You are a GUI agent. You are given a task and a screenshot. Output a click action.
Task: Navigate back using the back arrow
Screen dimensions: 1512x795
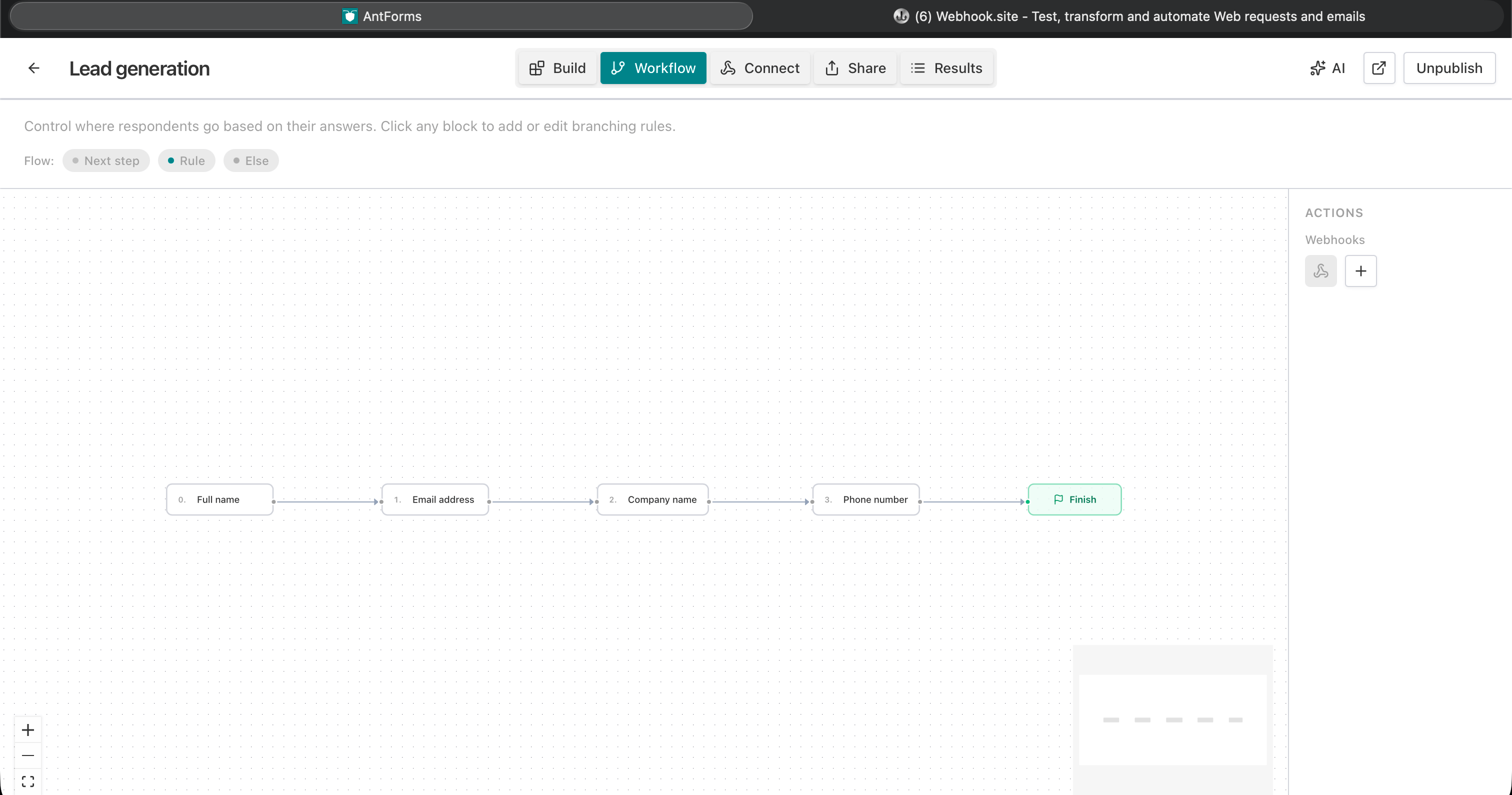pos(33,67)
